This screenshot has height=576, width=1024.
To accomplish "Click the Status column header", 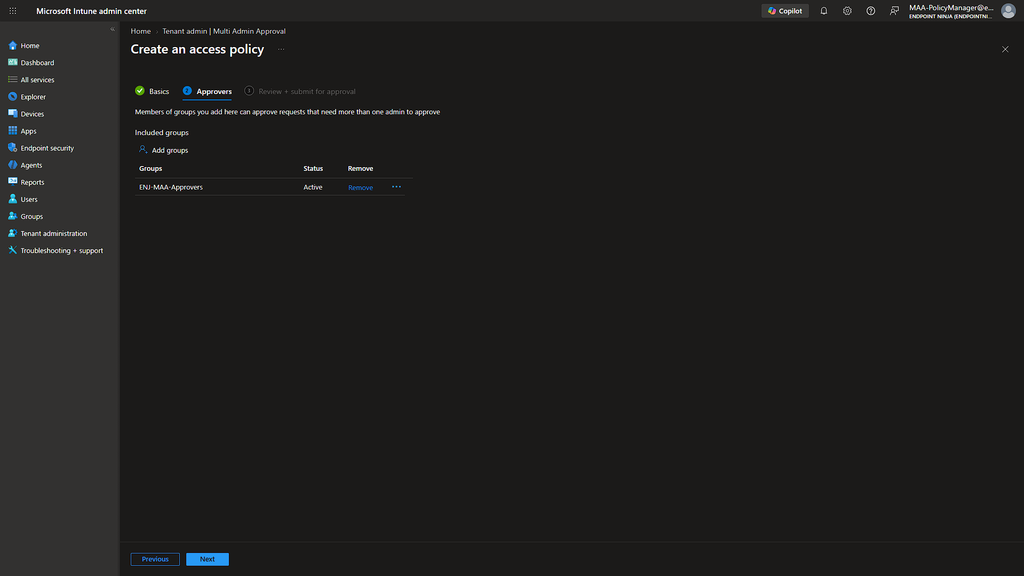I will [313, 168].
